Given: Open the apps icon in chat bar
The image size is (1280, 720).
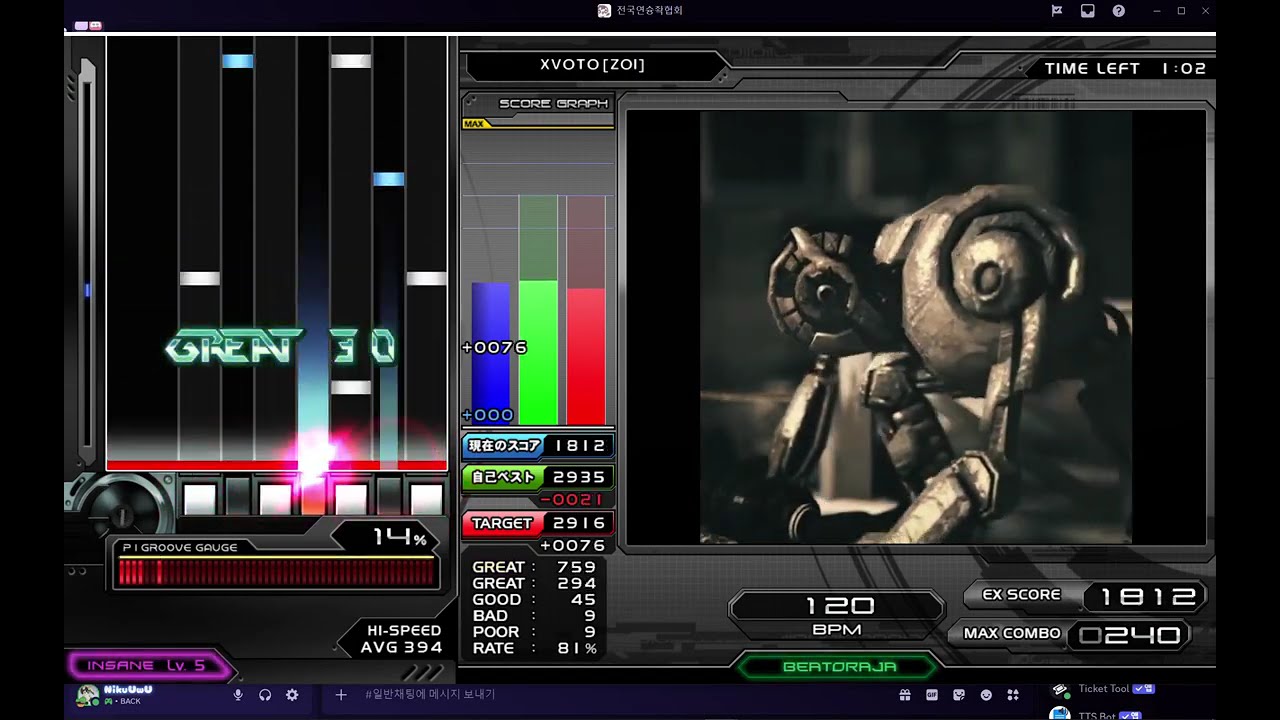Looking at the screenshot, I should tap(1013, 694).
